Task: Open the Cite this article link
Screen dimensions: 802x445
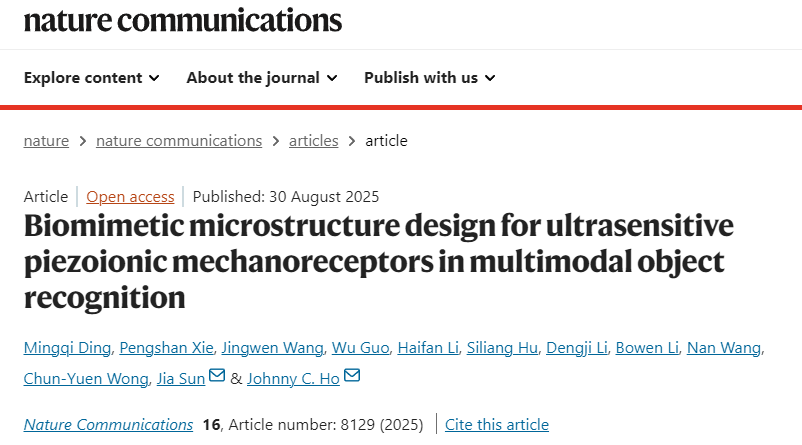Action: [497, 425]
